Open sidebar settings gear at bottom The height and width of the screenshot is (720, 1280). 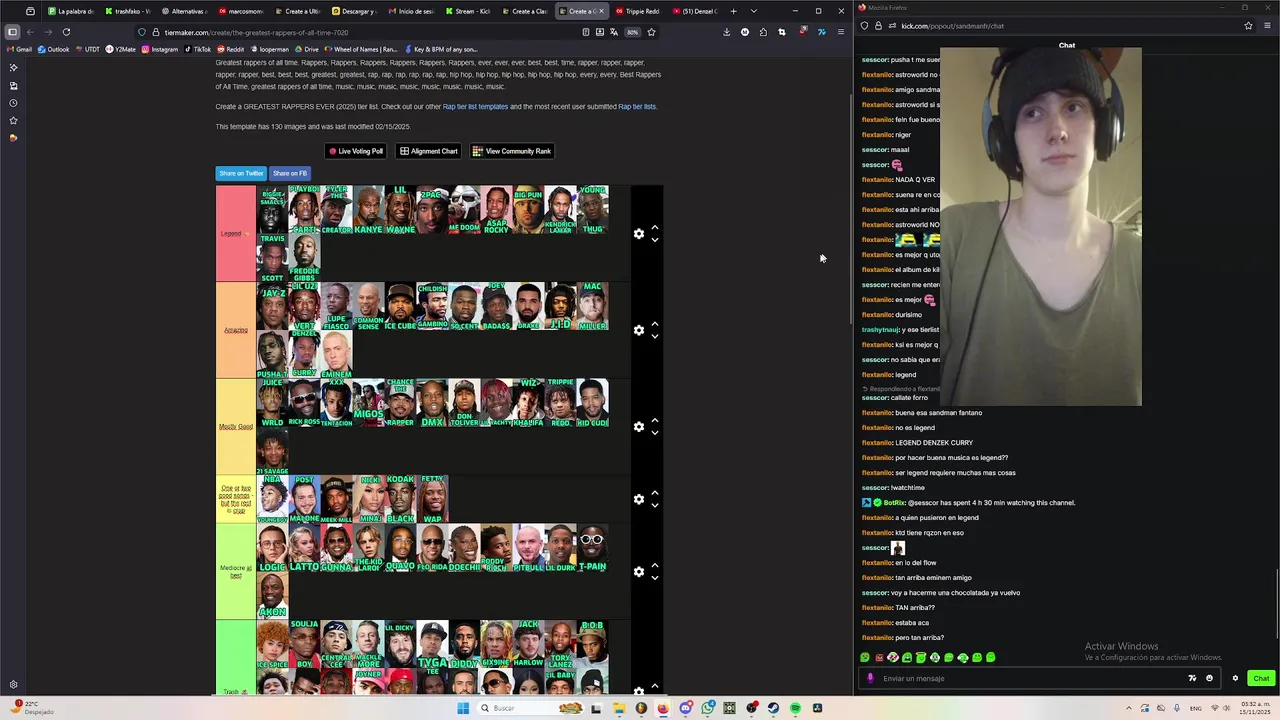(13, 685)
